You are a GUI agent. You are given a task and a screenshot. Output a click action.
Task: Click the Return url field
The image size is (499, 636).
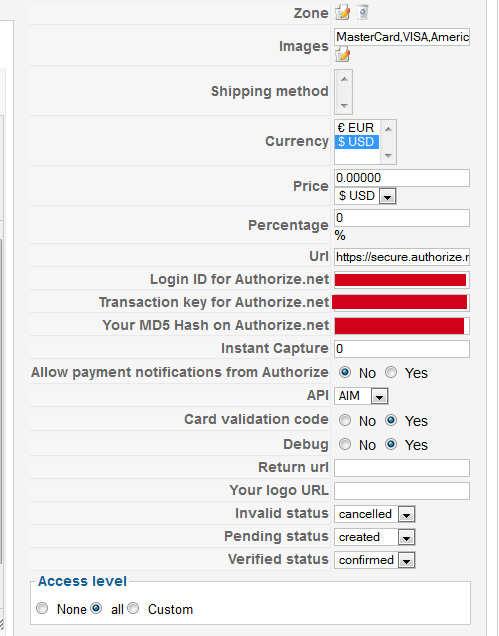pyautogui.click(x=402, y=468)
